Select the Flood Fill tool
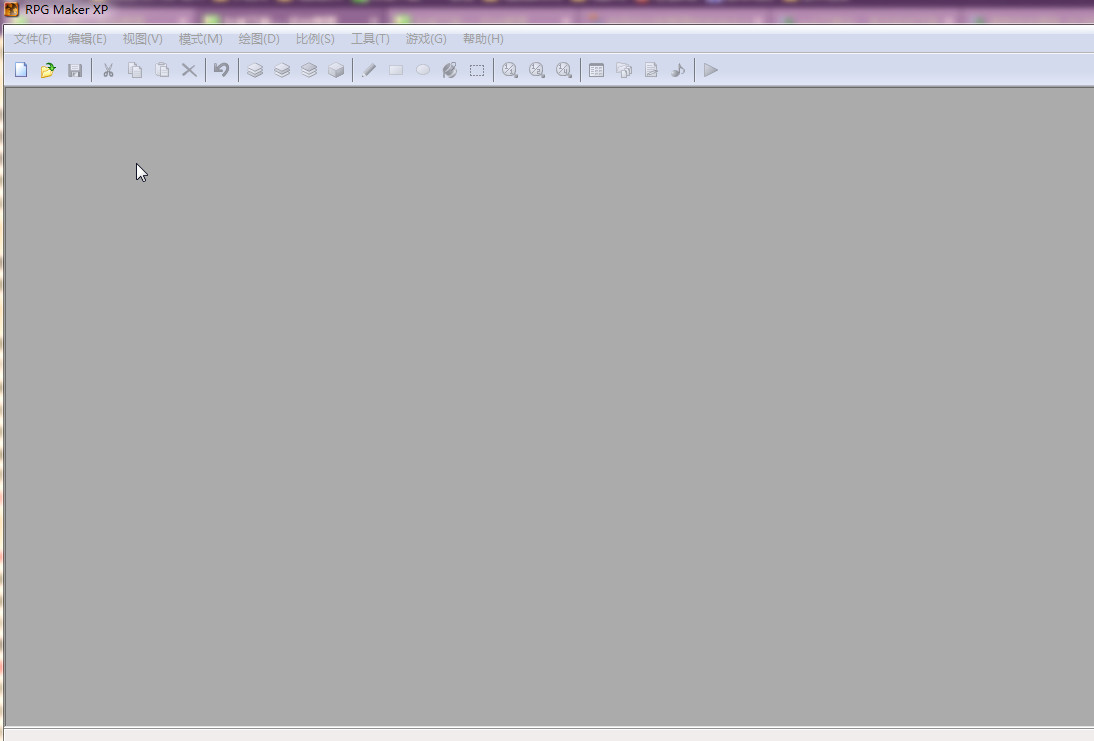The height and width of the screenshot is (741, 1094). coord(450,70)
